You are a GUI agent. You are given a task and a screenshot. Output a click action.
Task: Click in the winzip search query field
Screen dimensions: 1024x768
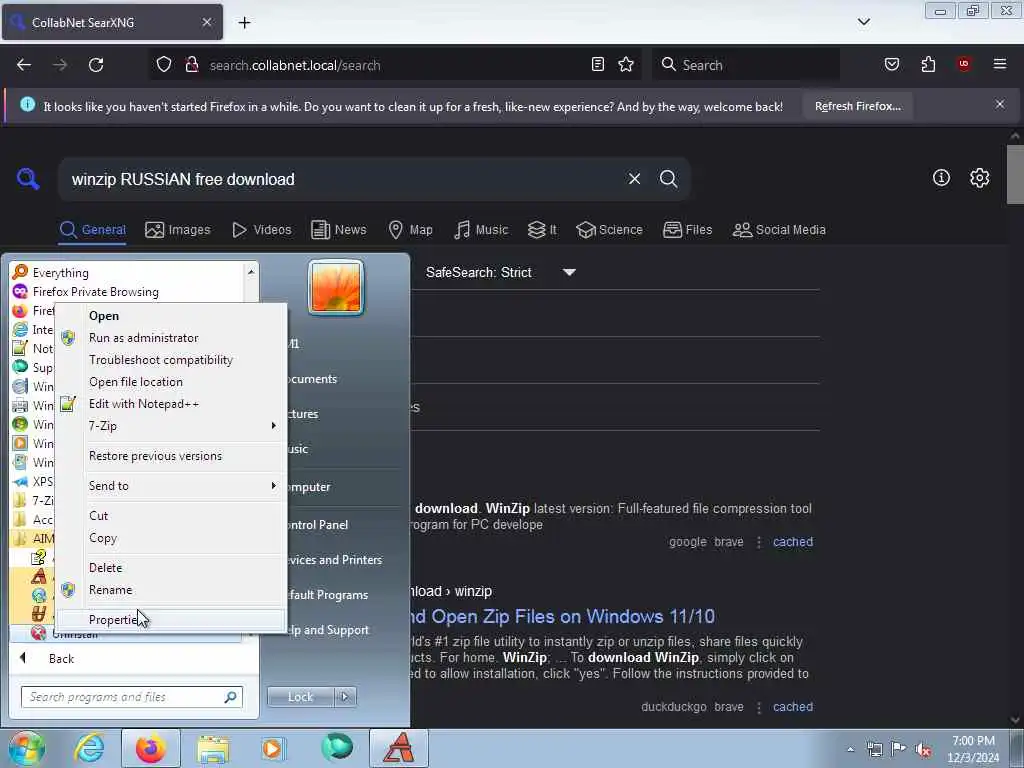point(340,179)
